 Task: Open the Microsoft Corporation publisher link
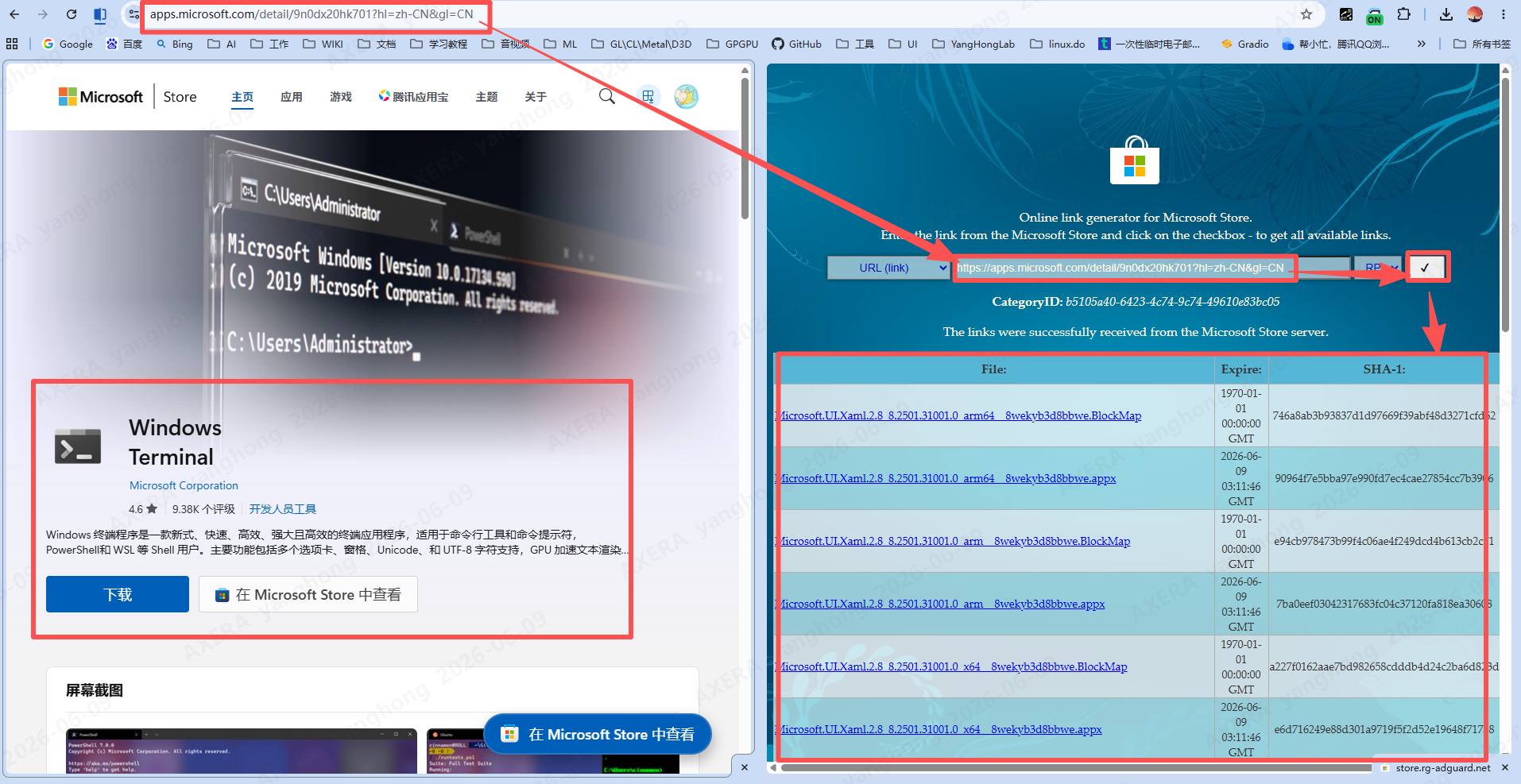[184, 485]
